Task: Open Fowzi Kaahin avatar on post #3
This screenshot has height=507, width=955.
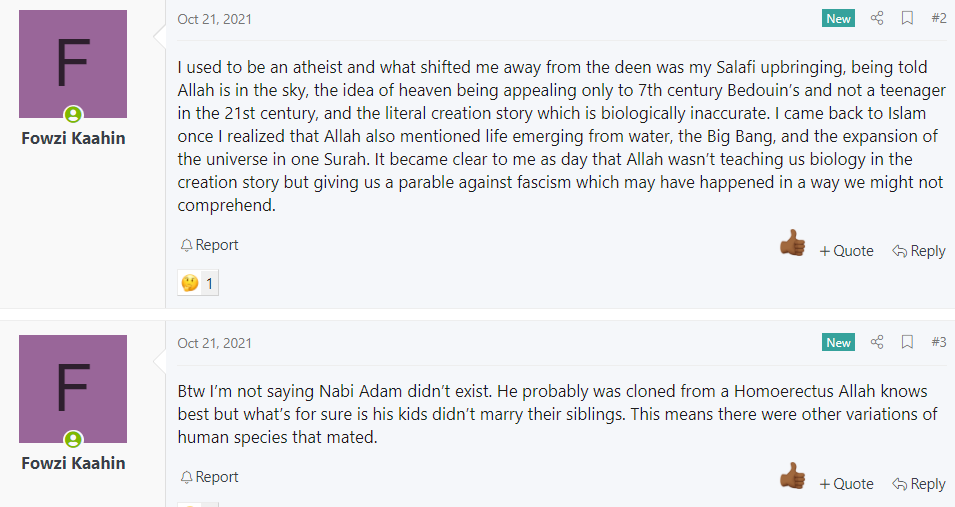Action: click(73, 389)
